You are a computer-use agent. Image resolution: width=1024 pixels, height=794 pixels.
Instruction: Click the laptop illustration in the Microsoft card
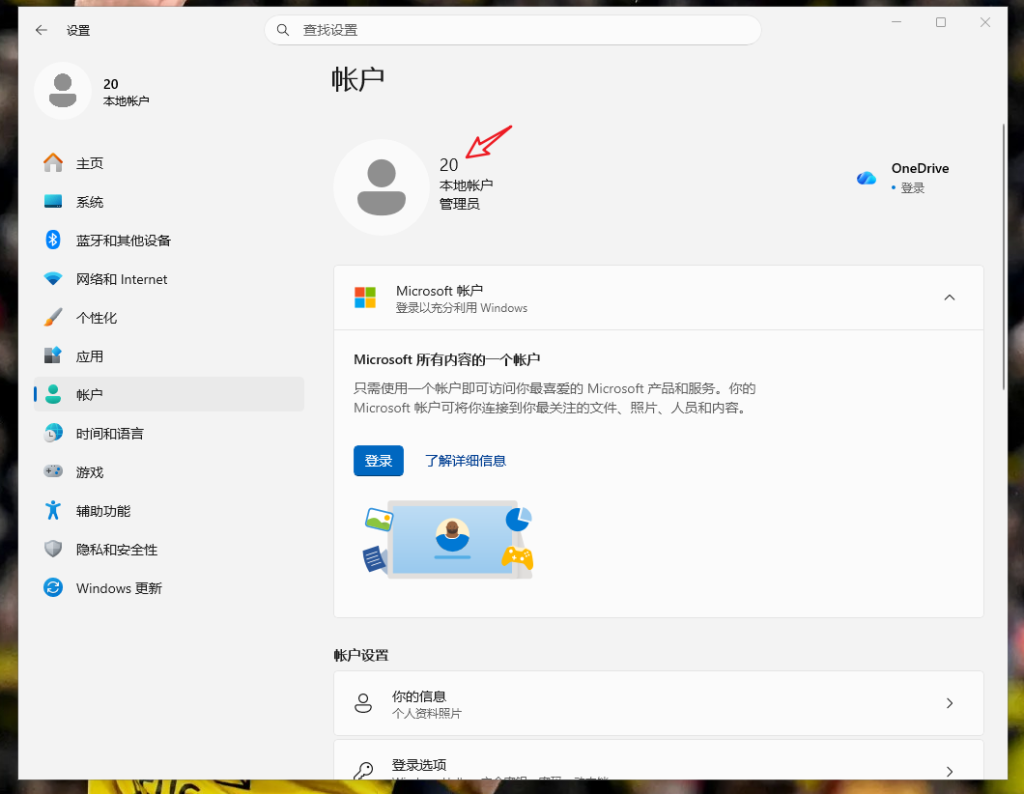449,540
